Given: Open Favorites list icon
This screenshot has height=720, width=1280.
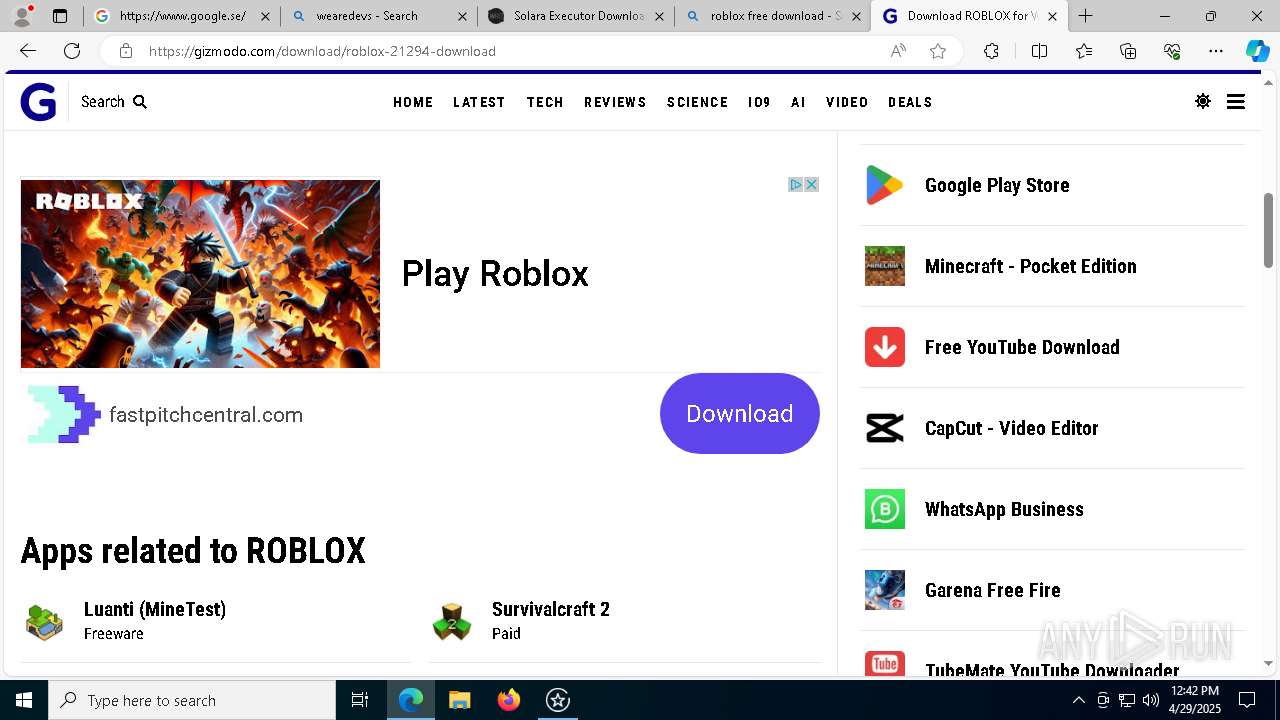Looking at the screenshot, I should (1084, 51).
